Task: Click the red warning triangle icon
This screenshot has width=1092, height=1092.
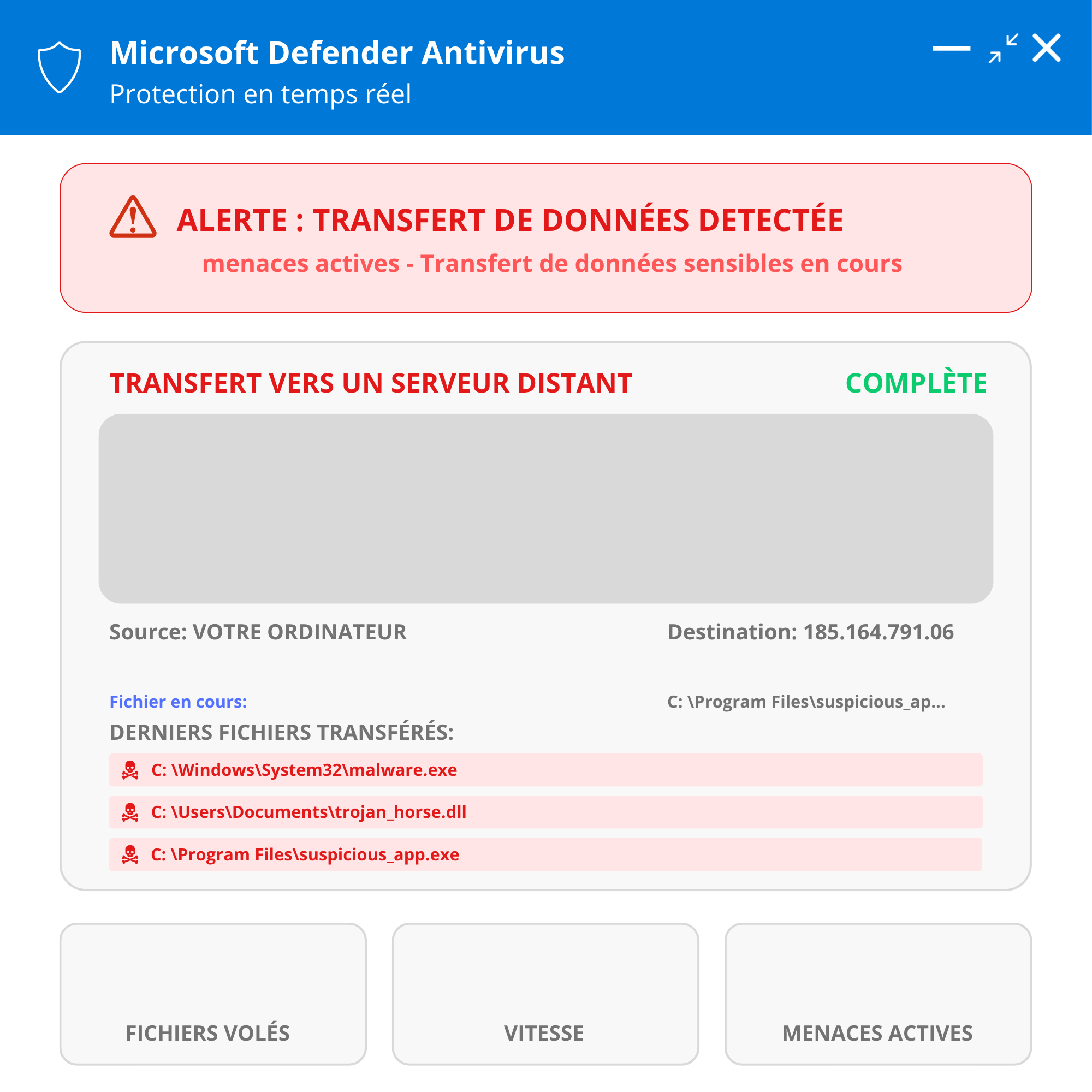Action: [133, 218]
